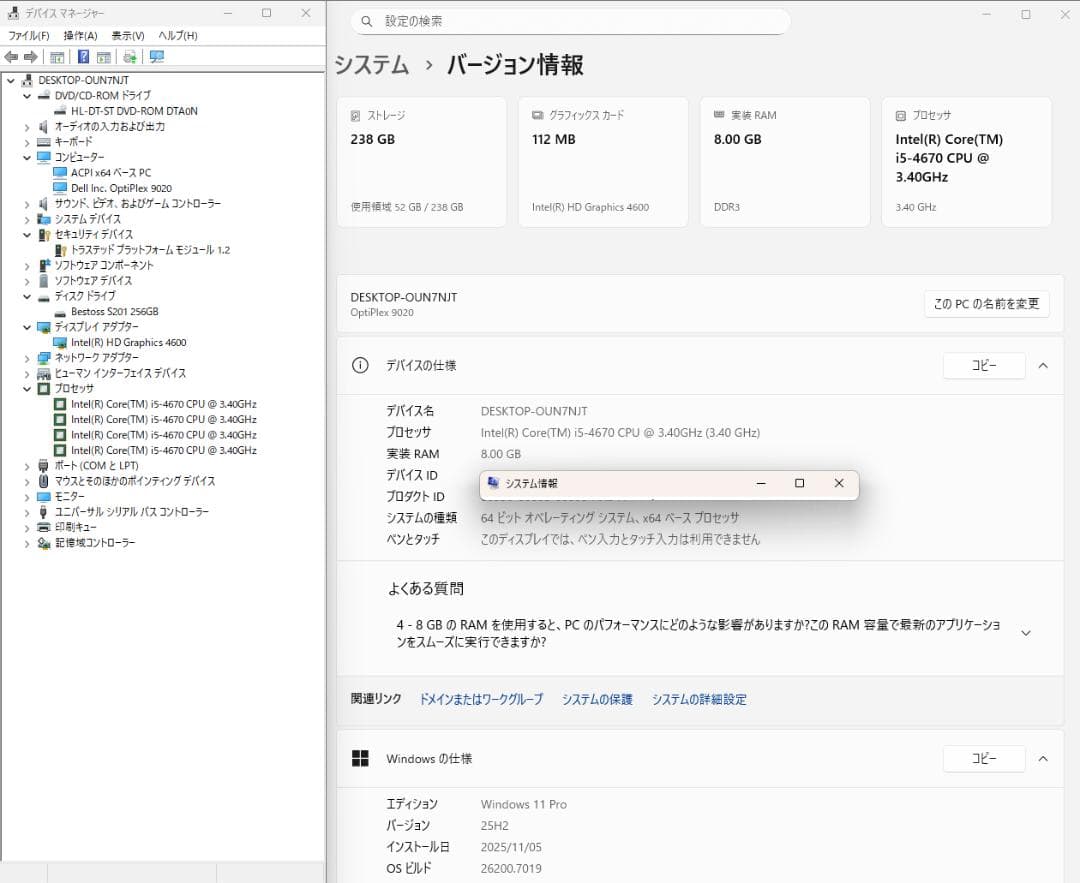Click the Show/hide console tree icon
The width and height of the screenshot is (1080, 883).
pyautogui.click(x=57, y=57)
